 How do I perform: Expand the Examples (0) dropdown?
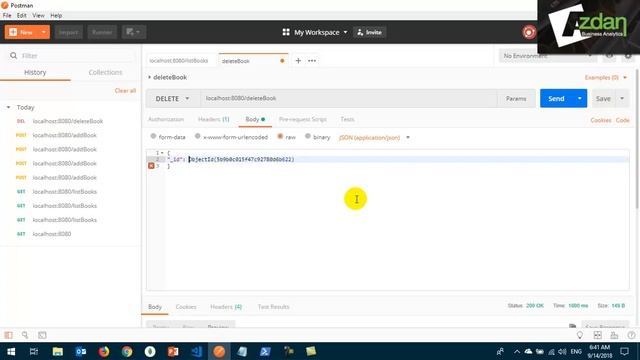point(606,77)
